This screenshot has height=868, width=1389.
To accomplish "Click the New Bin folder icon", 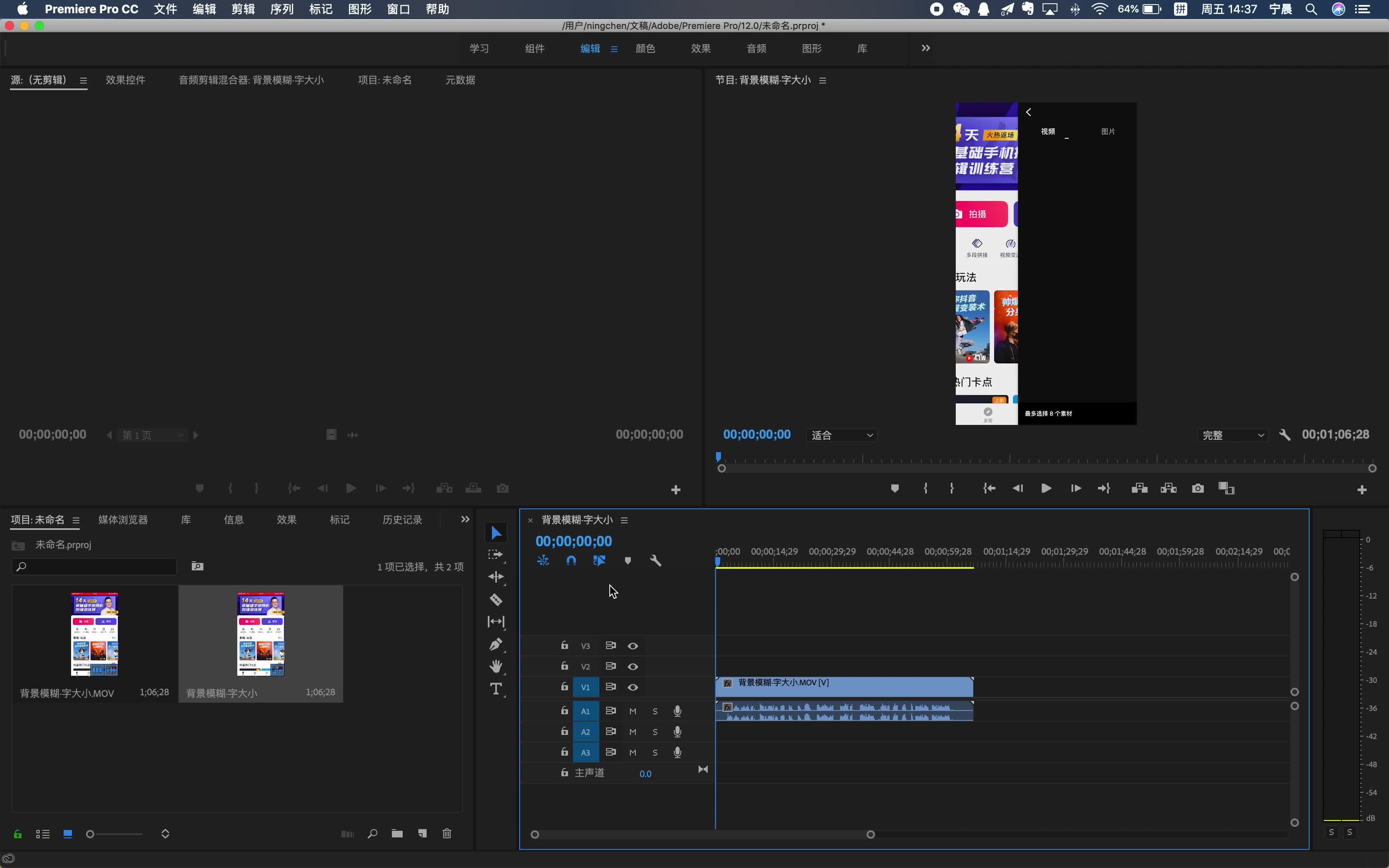I will click(x=397, y=834).
